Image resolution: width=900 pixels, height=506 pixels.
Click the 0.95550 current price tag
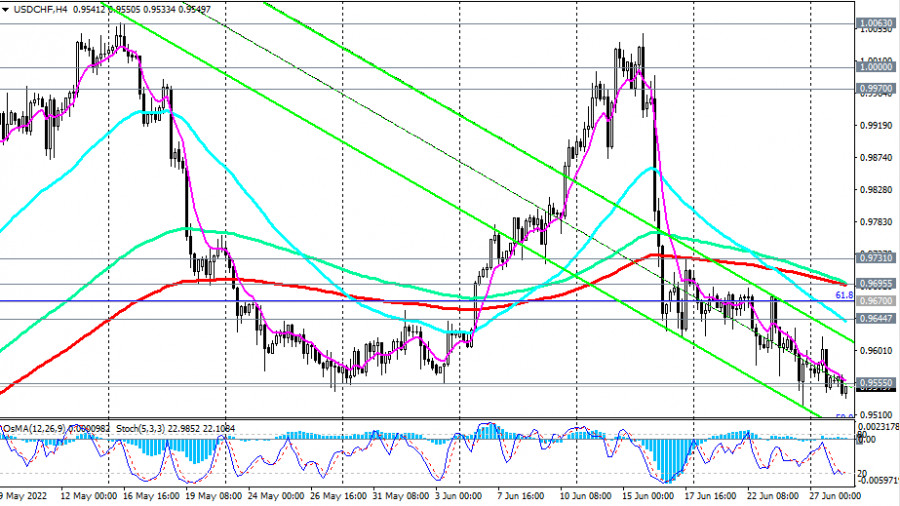click(x=874, y=383)
